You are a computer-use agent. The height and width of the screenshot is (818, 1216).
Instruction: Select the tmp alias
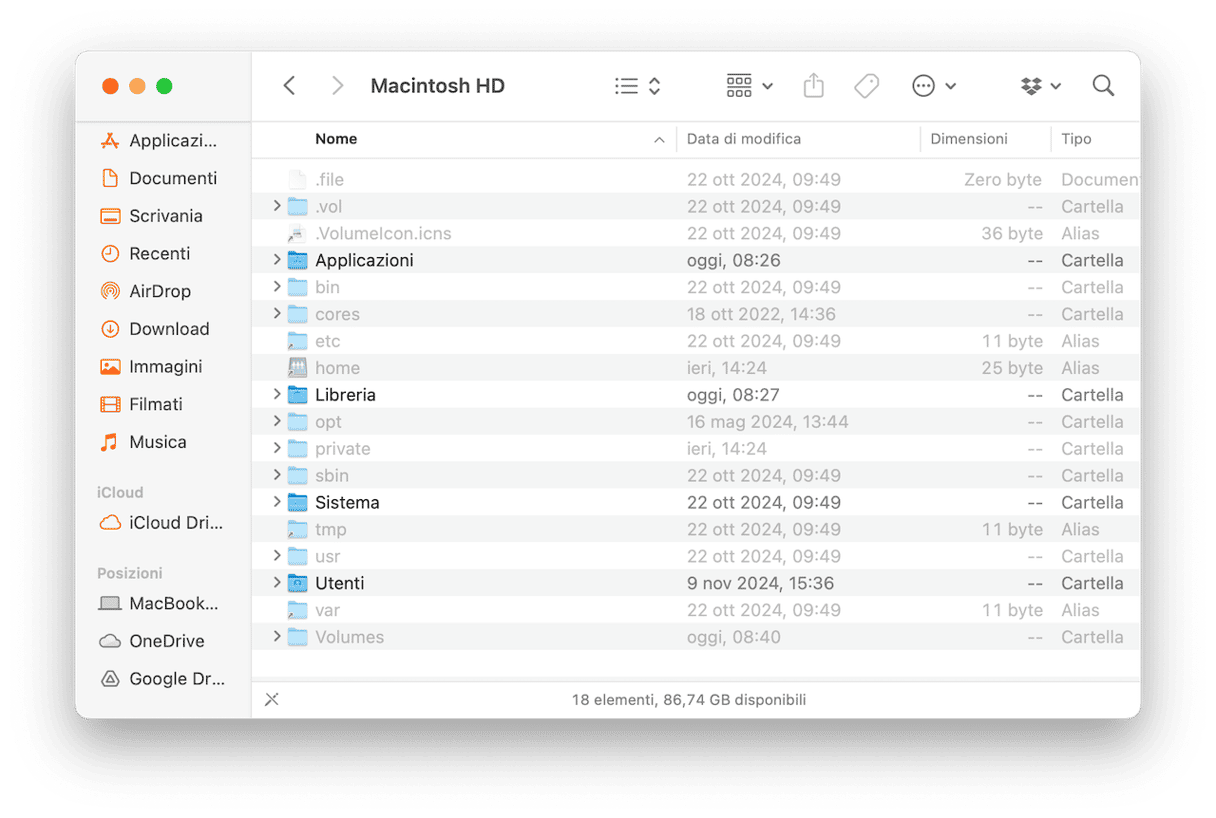[x=330, y=530]
